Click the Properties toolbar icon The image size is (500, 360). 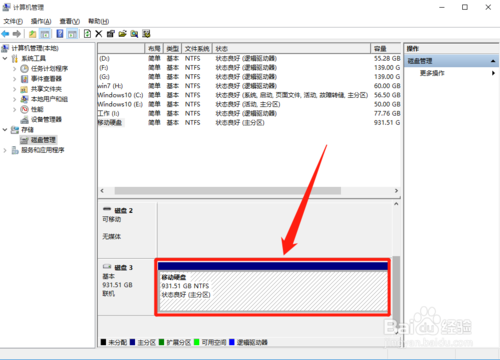110,34
